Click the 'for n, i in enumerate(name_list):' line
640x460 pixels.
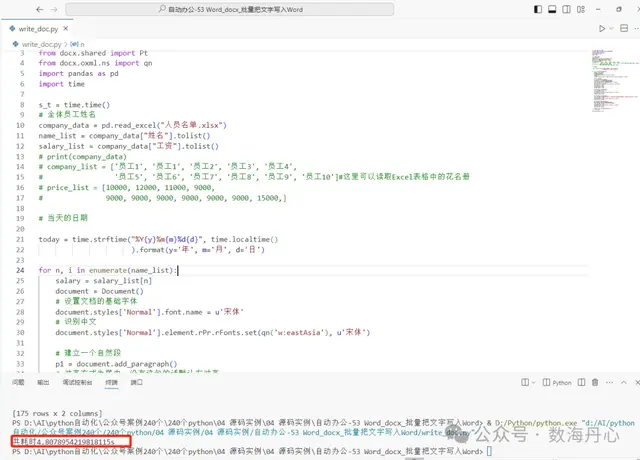108,270
